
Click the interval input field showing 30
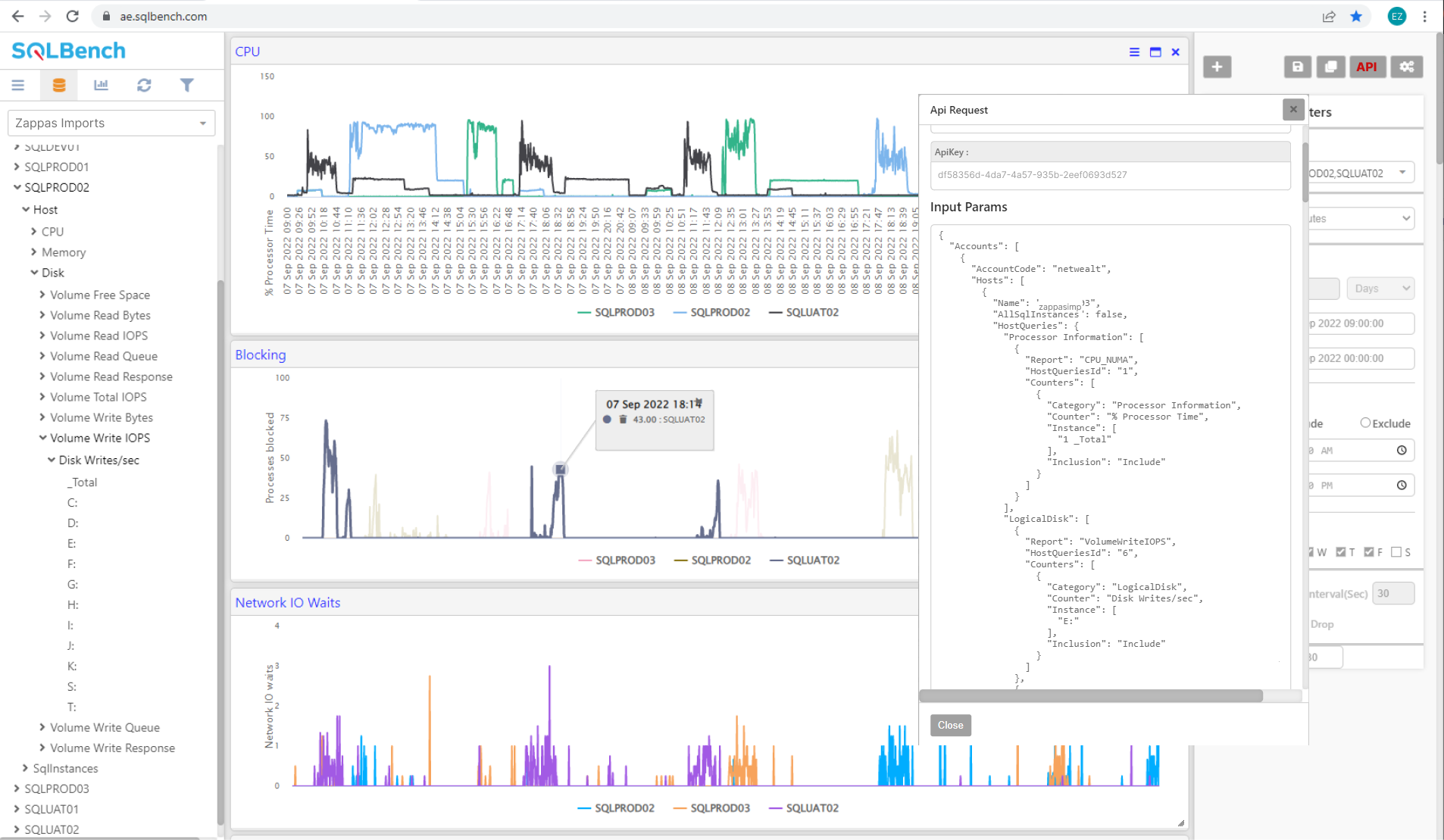1395,593
